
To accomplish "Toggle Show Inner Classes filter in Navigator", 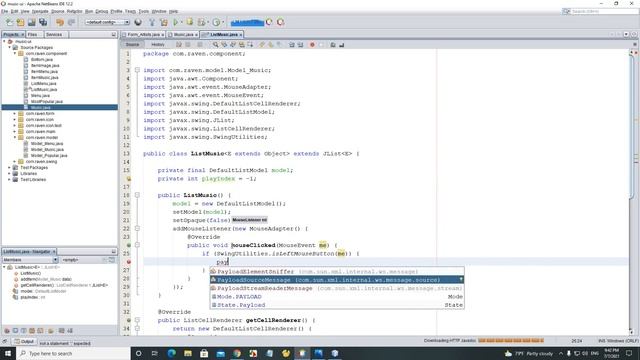I will [40, 331].
